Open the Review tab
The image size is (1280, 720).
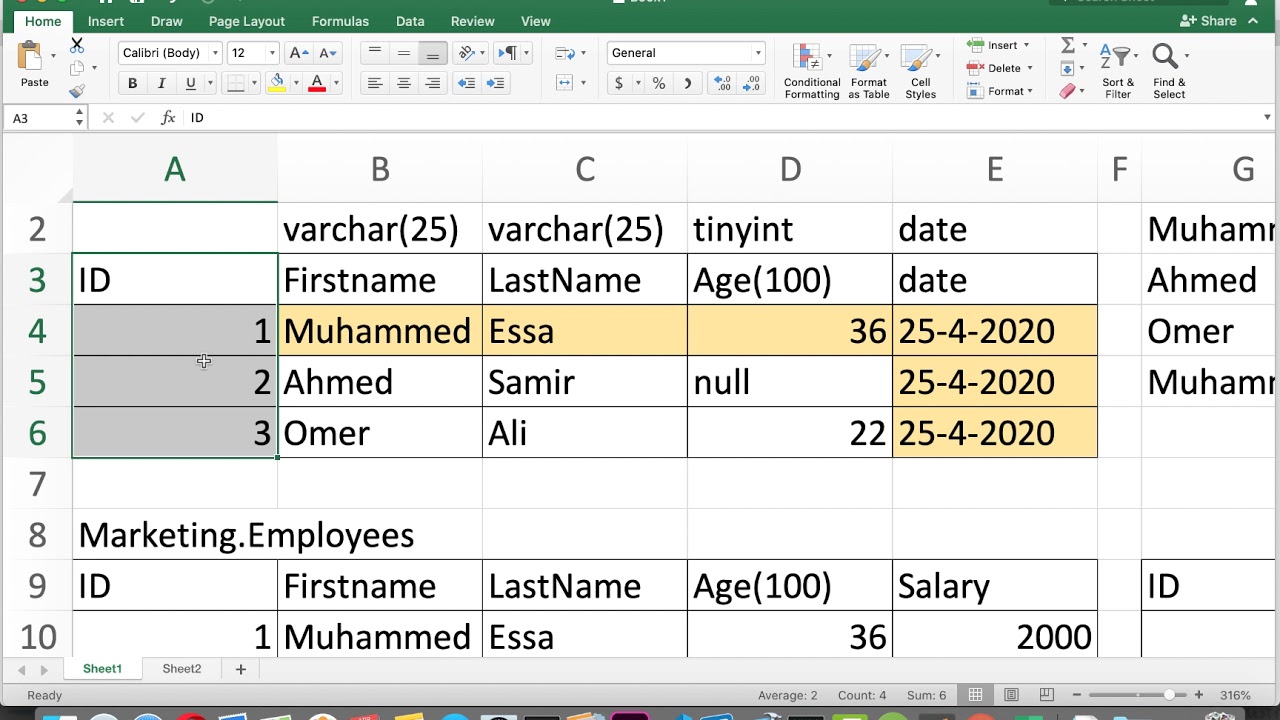[x=472, y=21]
